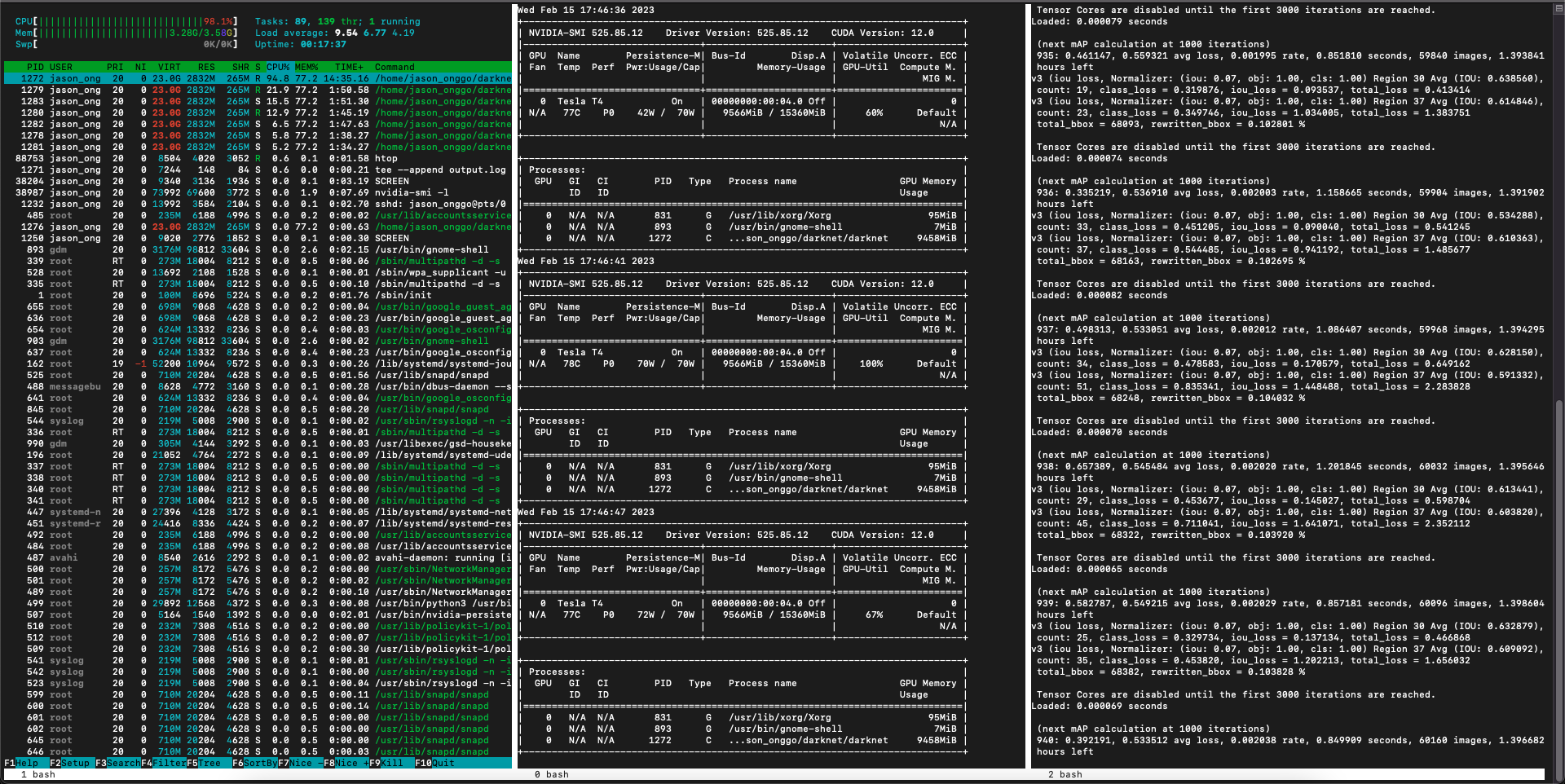Sort by the CPU% column header
Screen dimensions: 1565x784
pos(278,67)
